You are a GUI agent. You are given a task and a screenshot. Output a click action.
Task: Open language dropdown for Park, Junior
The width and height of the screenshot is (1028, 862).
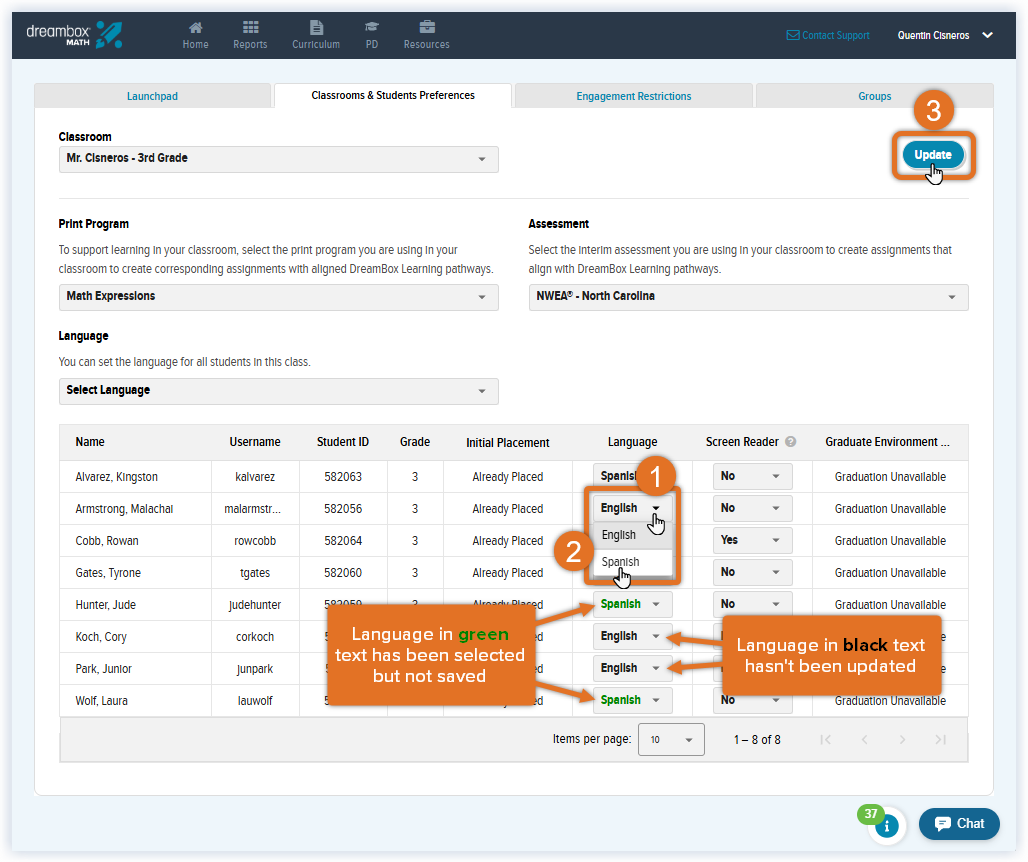point(632,668)
